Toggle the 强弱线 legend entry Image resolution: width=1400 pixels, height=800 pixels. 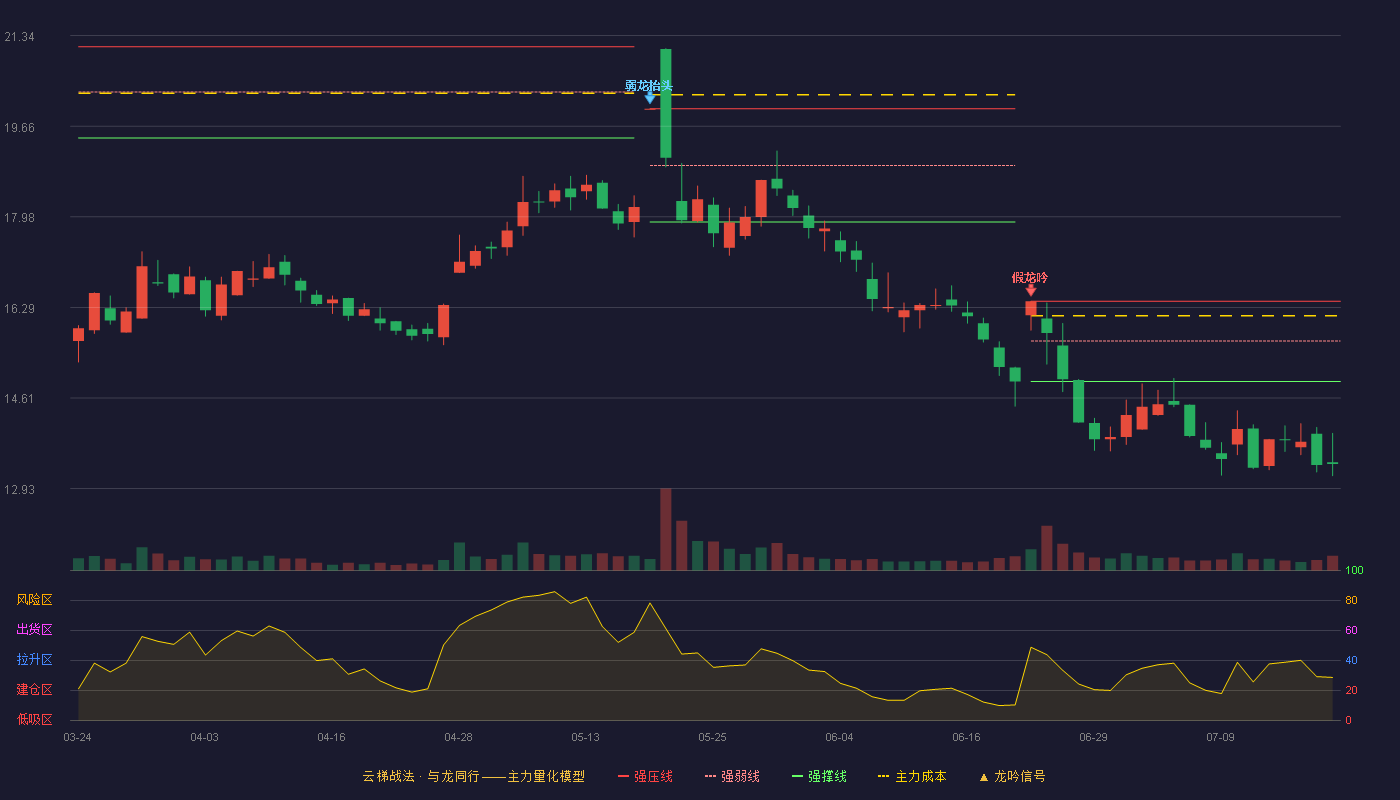(x=732, y=776)
